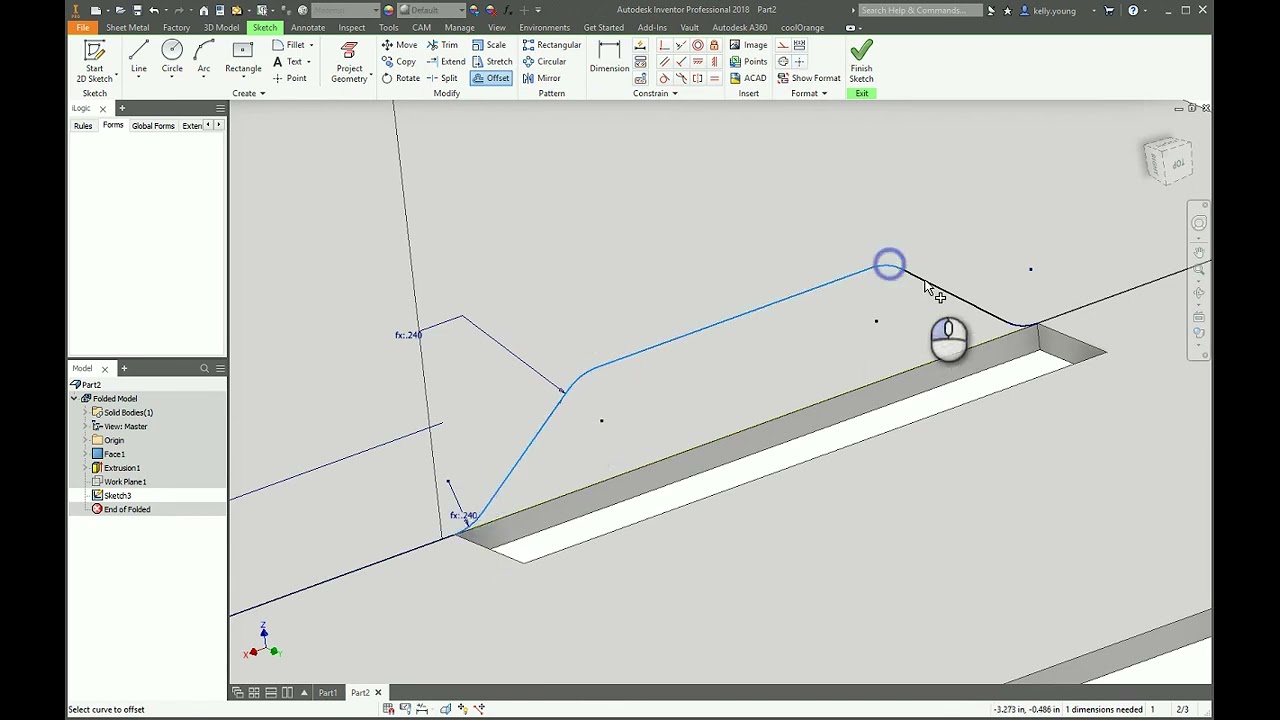Search the model browser
This screenshot has width=1280, height=720.
coord(205,368)
